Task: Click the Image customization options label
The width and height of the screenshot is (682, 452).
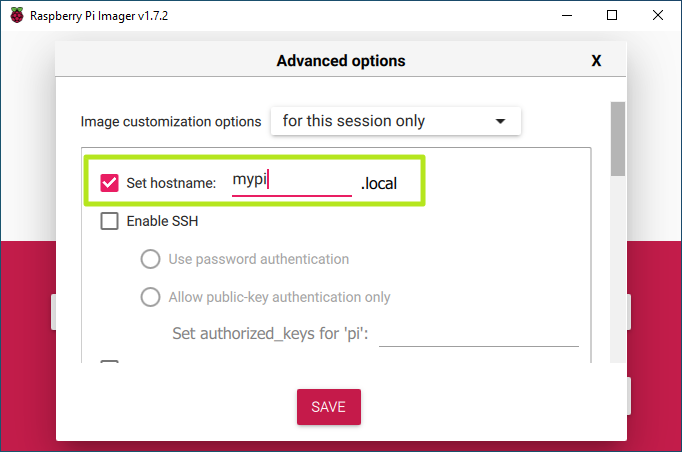Action: click(x=171, y=122)
